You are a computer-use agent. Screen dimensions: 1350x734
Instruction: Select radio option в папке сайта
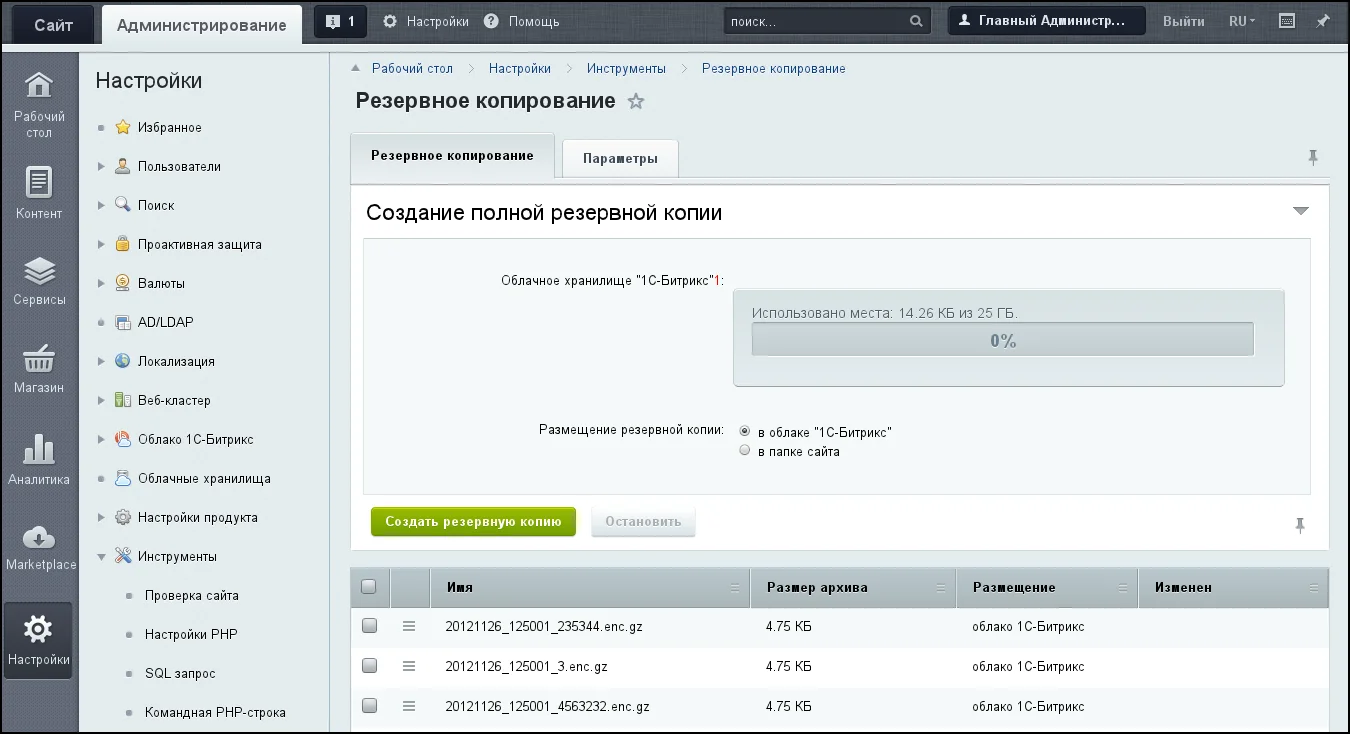tap(744, 451)
